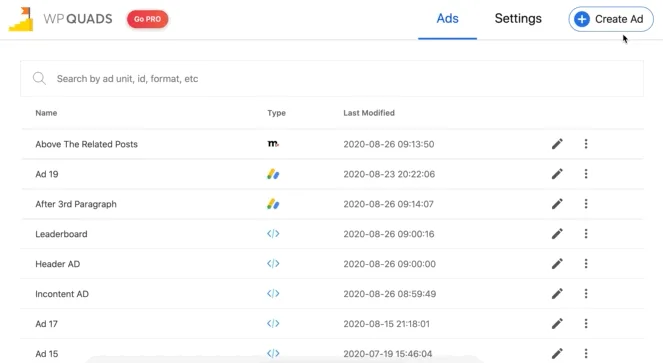Click the Type column header
Image resolution: width=663 pixels, height=363 pixels.
[277, 113]
